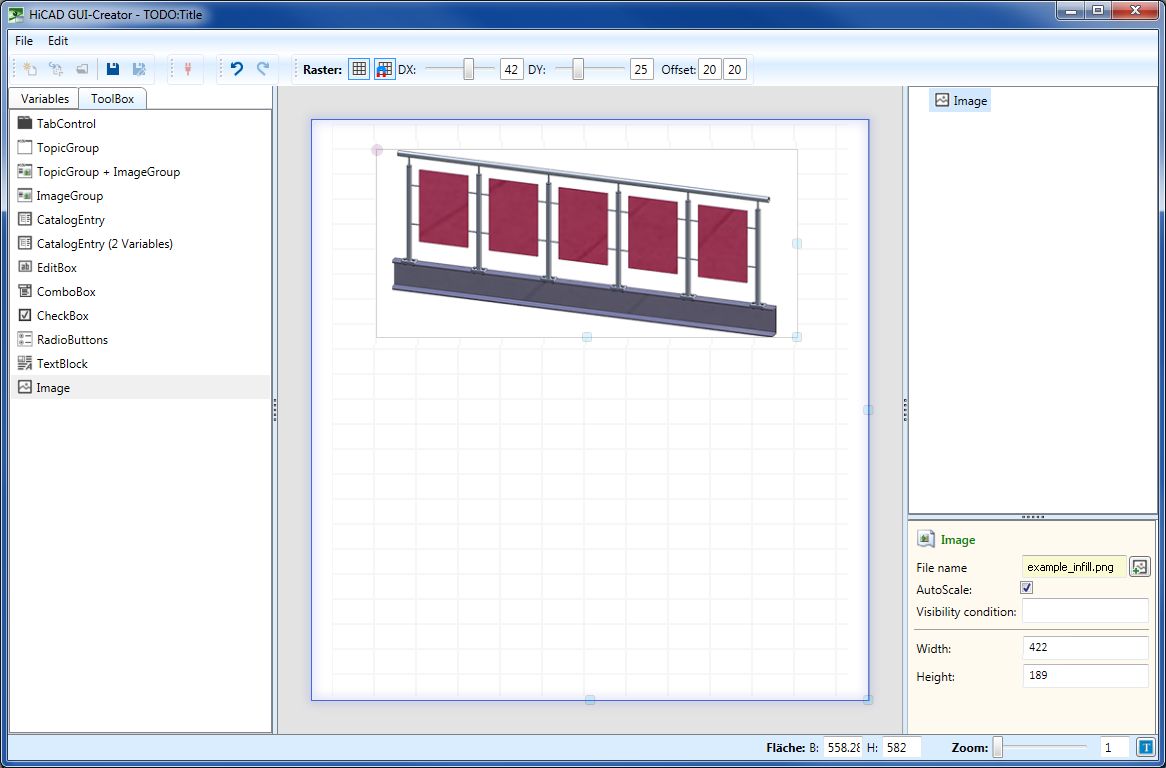Open the File menu
1166x768 pixels.
tap(24, 41)
